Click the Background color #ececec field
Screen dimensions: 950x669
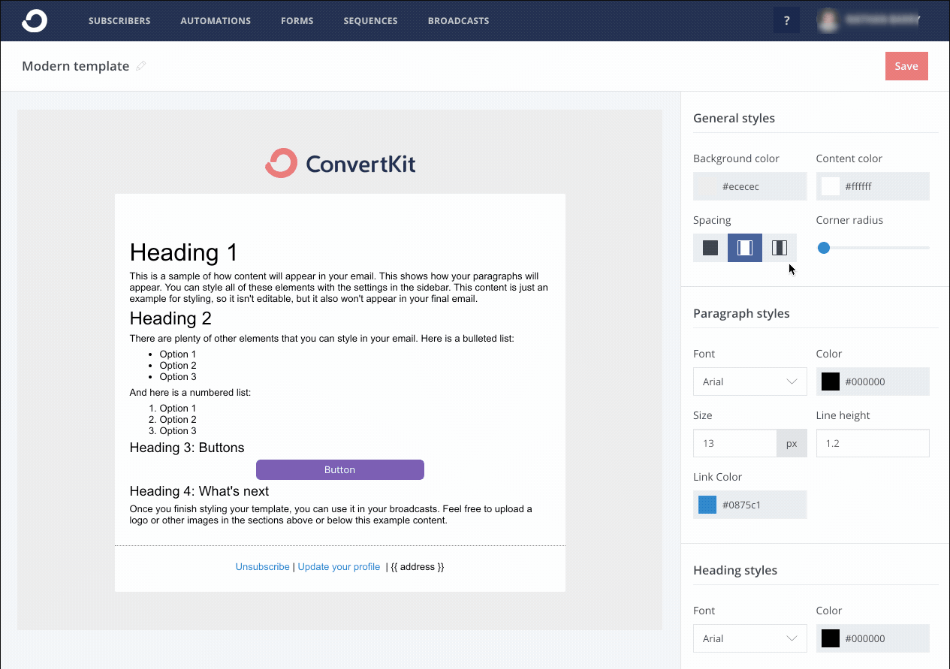pos(750,186)
